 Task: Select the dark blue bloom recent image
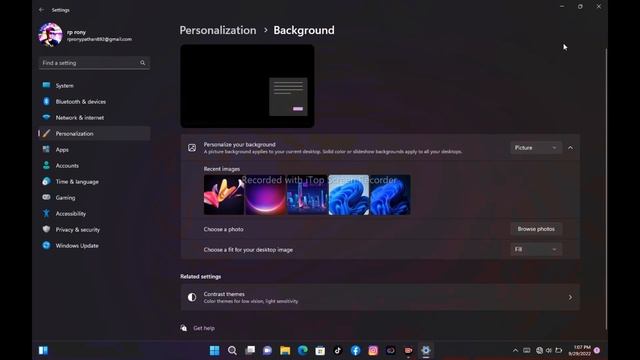point(390,195)
